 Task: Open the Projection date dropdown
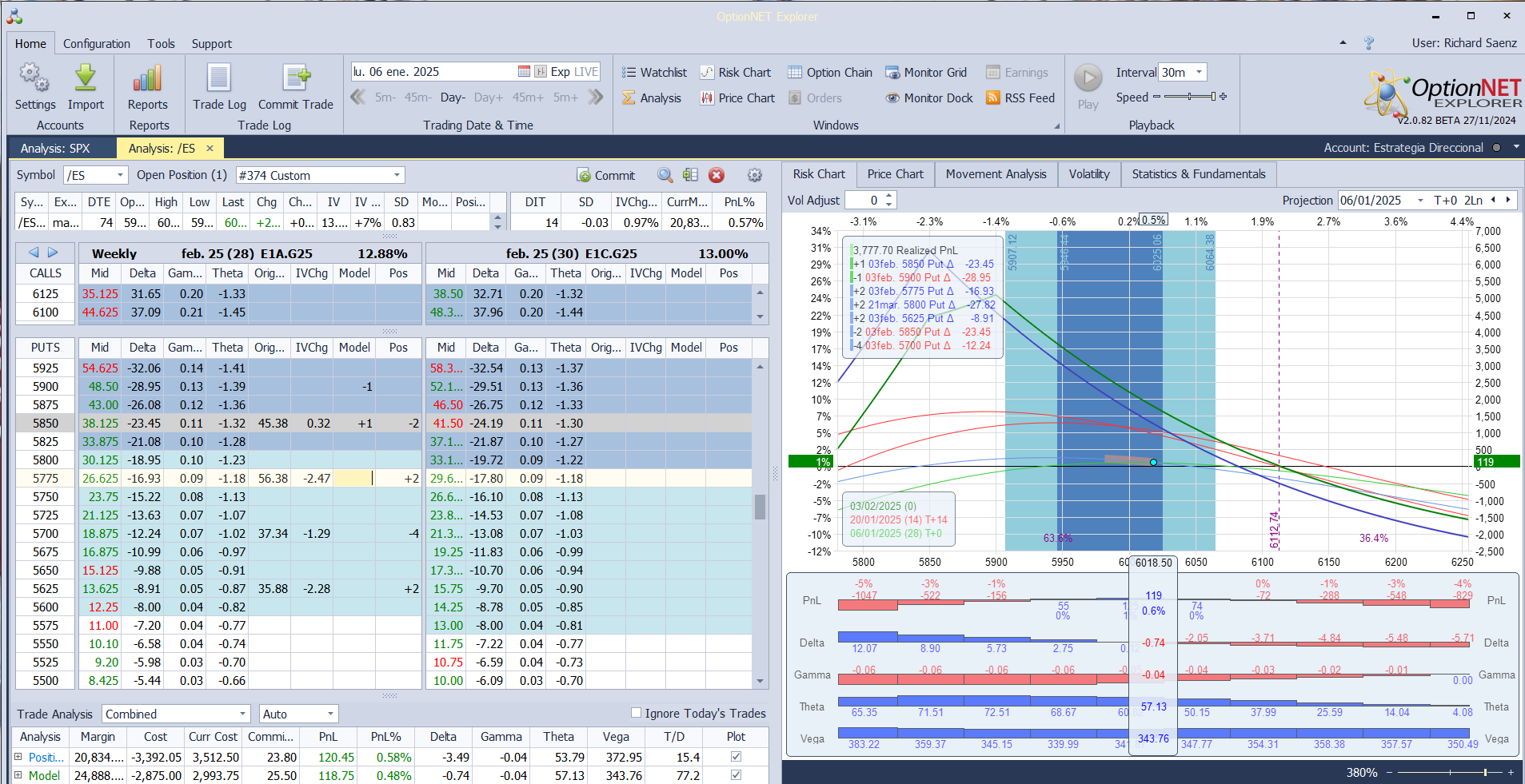[x=1420, y=201]
